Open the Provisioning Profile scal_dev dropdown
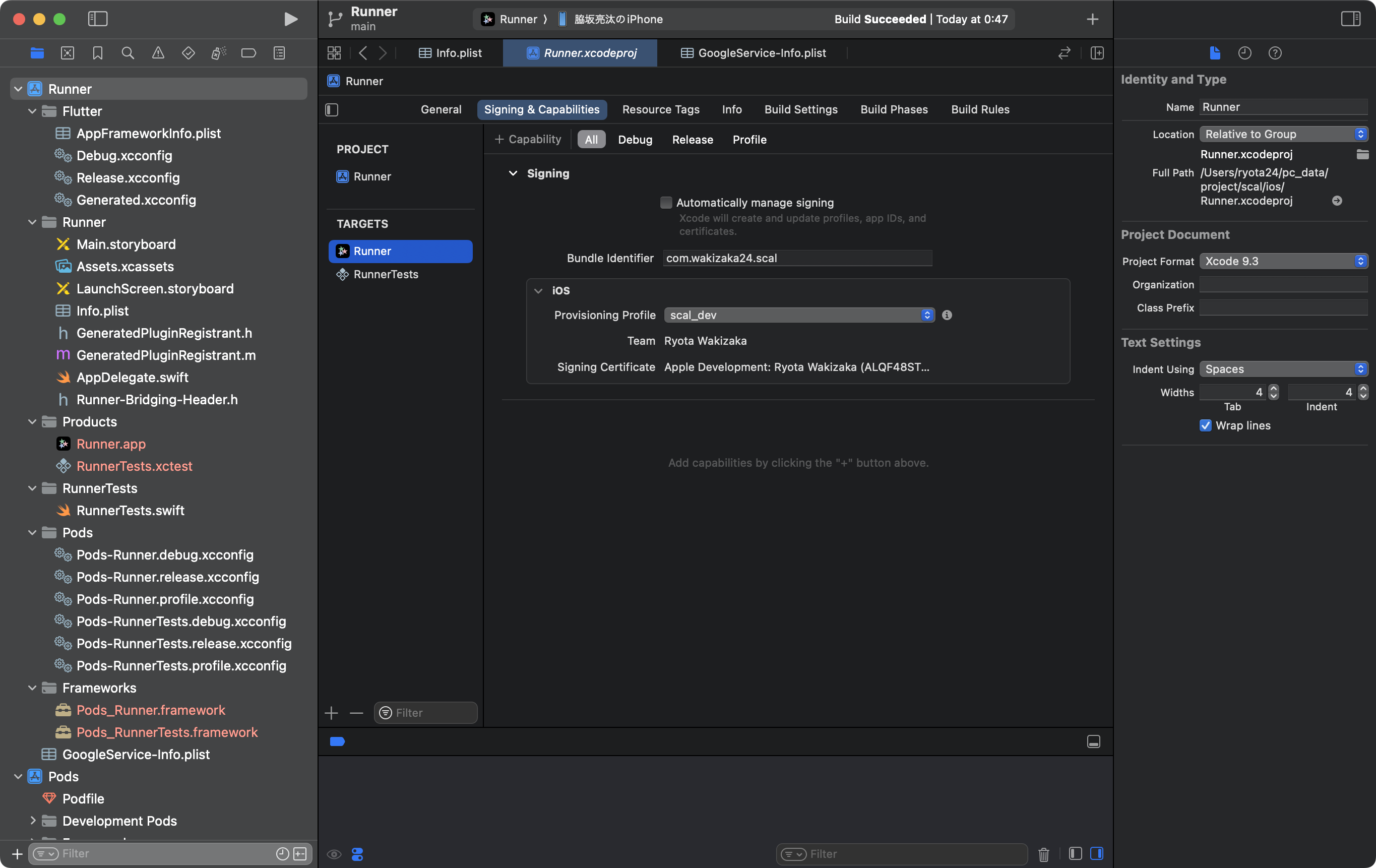This screenshot has width=1376, height=868. click(x=799, y=315)
